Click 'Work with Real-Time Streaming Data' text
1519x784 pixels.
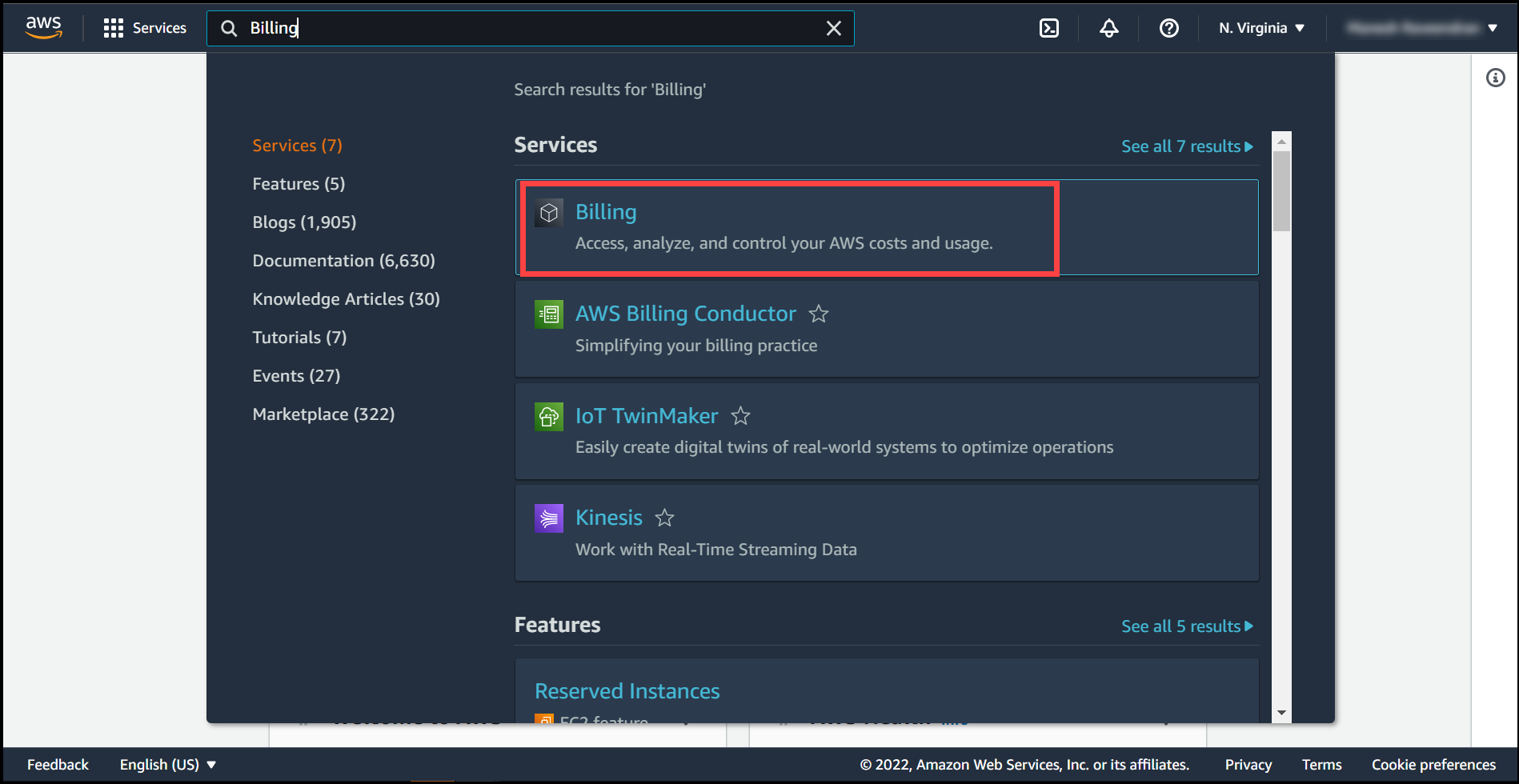point(716,550)
